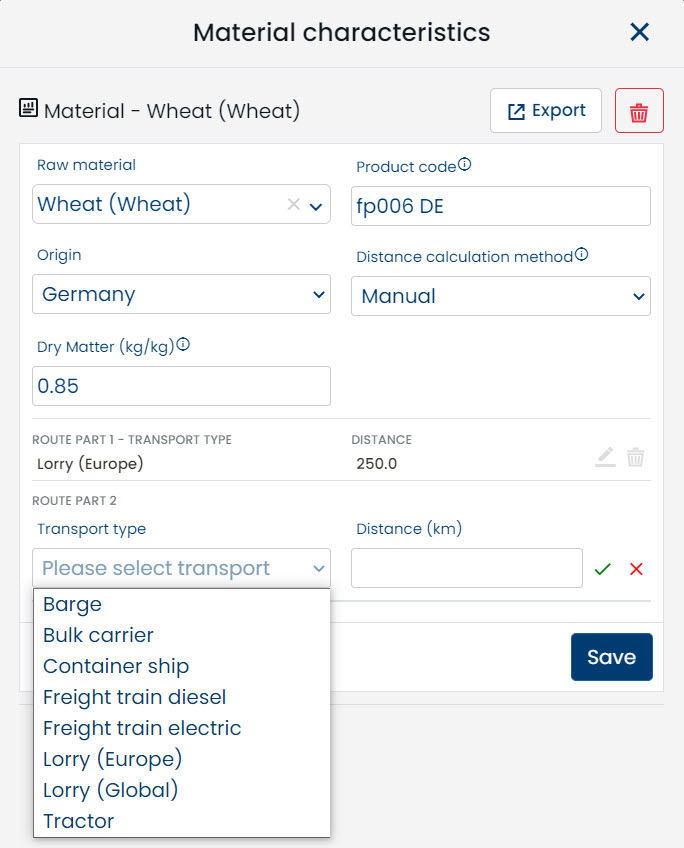684x848 pixels.
Task: Edit route part 1 with pencil icon
Action: [605, 458]
